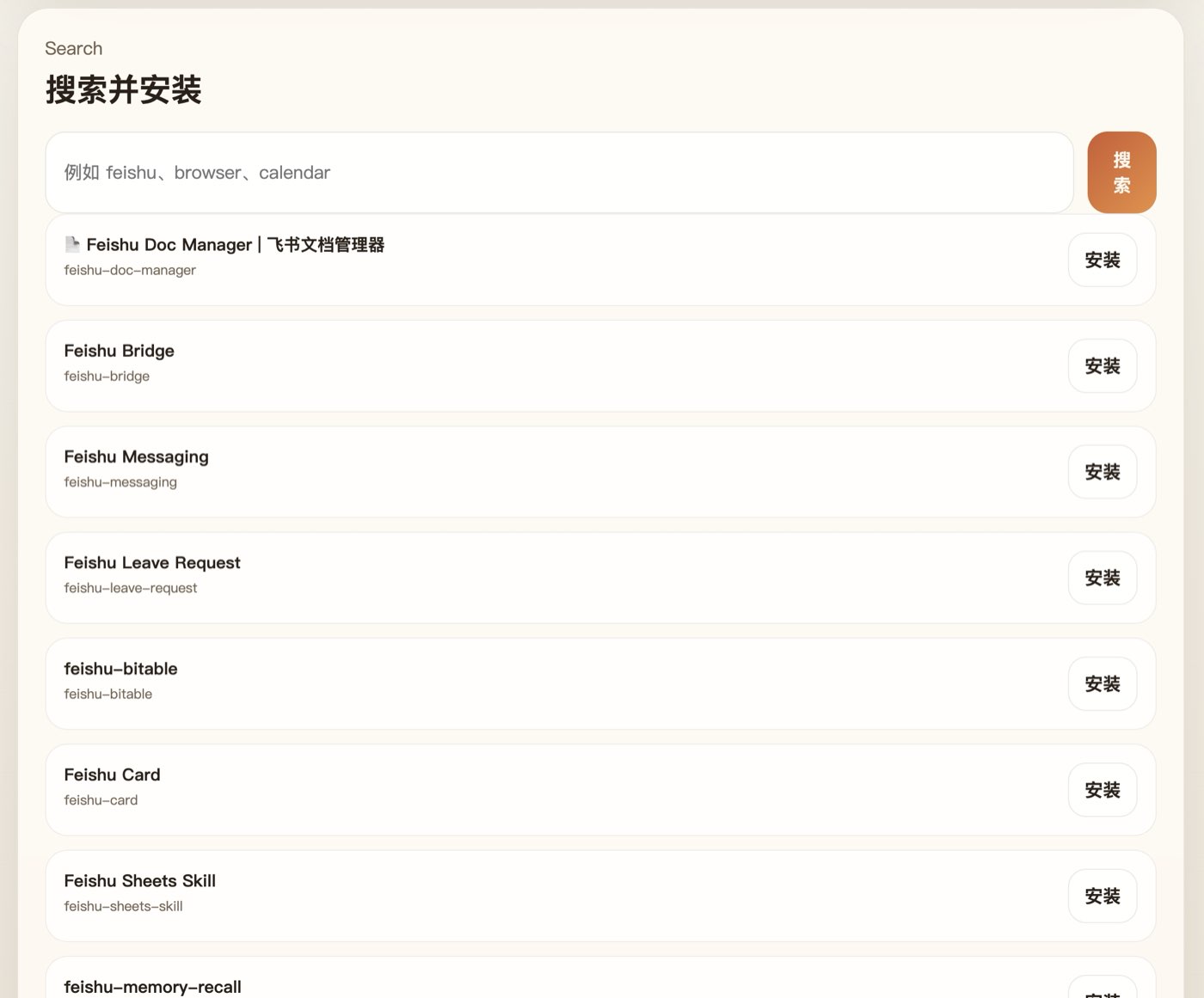1204x998 pixels.
Task: Click the document icon beside Feishu Doc Manager
Action: click(x=72, y=244)
